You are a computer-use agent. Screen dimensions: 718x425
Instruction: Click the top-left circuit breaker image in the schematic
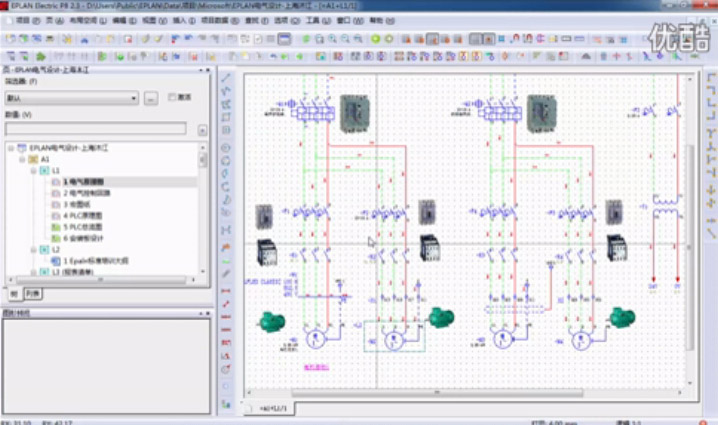point(354,114)
